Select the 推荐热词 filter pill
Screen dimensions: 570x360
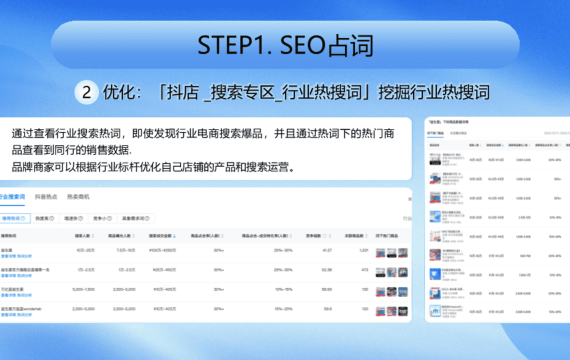14,218
